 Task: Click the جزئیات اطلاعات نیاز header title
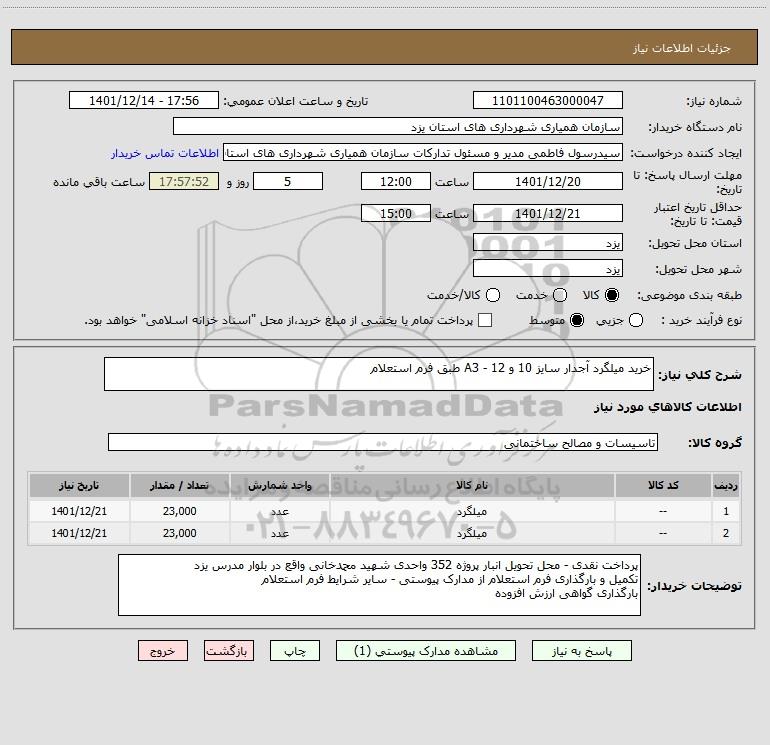681,48
